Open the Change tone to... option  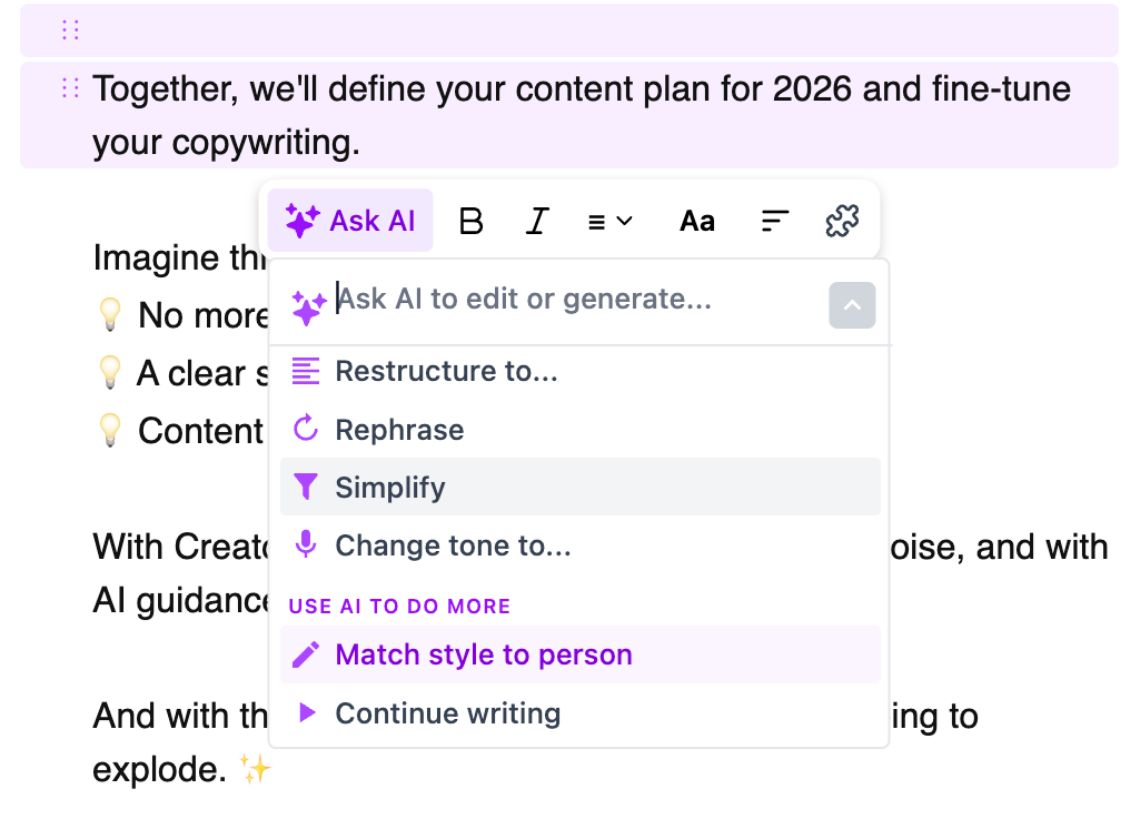[452, 546]
